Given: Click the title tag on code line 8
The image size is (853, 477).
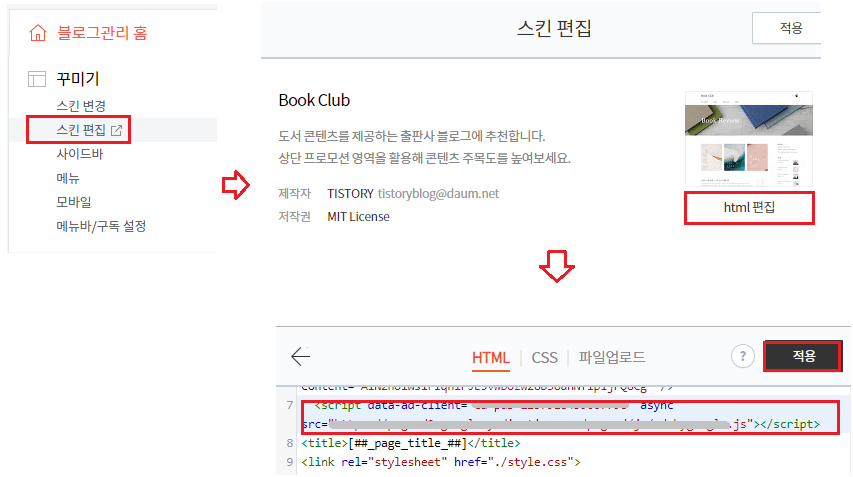Looking at the screenshot, I should (411, 443).
